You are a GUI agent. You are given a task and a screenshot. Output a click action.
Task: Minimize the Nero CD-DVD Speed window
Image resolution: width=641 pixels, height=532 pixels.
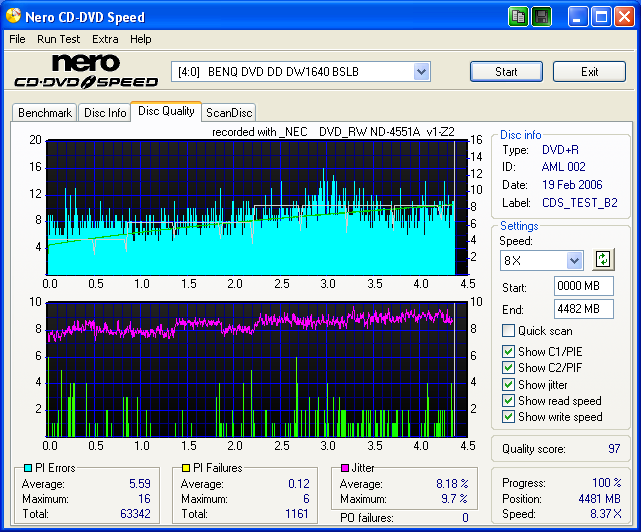point(579,17)
